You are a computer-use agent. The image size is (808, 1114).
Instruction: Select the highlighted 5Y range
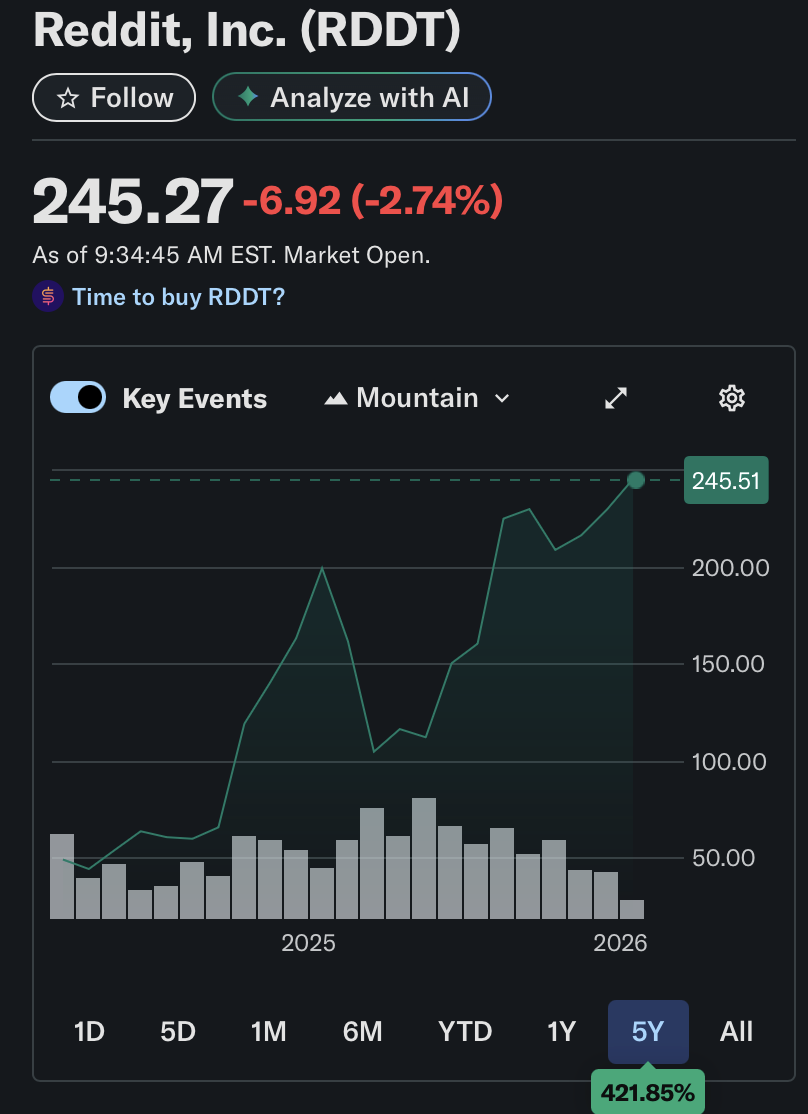click(x=648, y=1032)
